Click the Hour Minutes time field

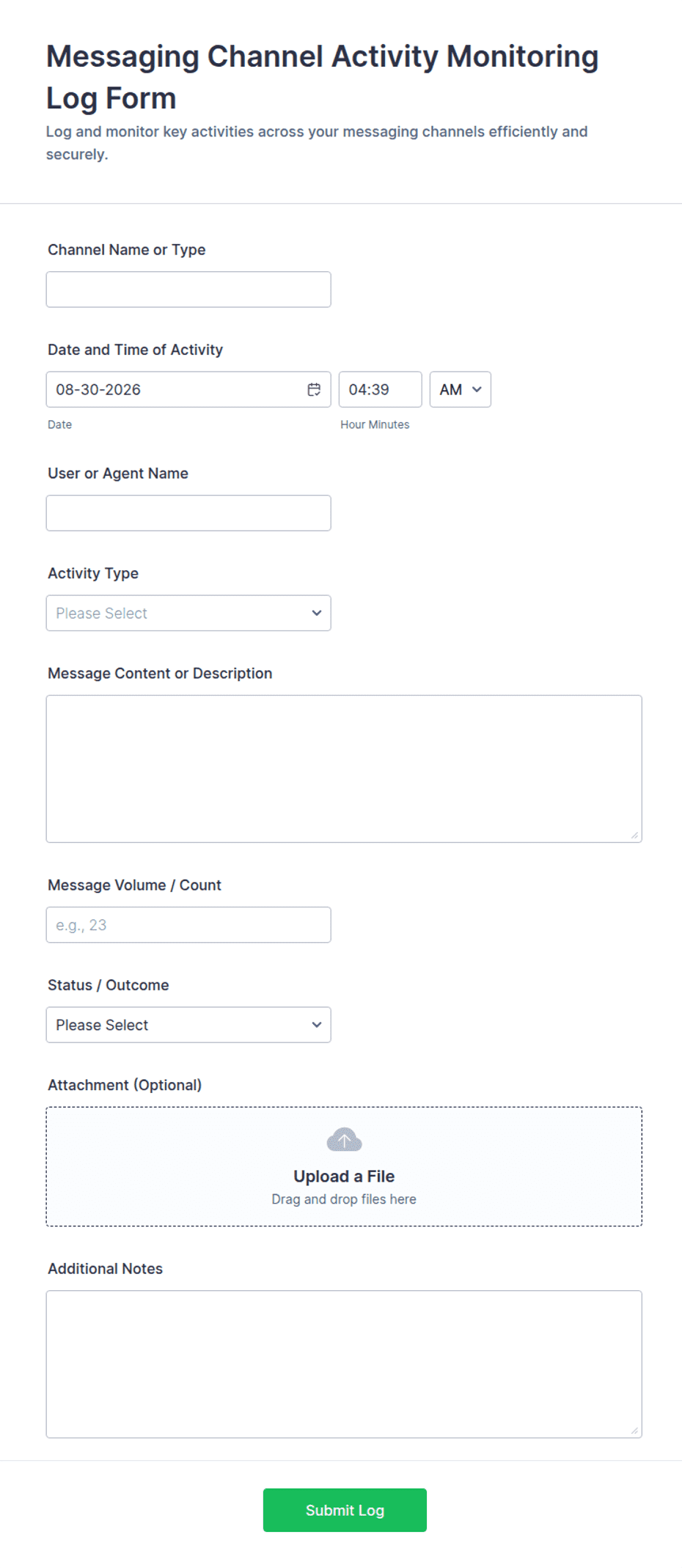pos(380,389)
